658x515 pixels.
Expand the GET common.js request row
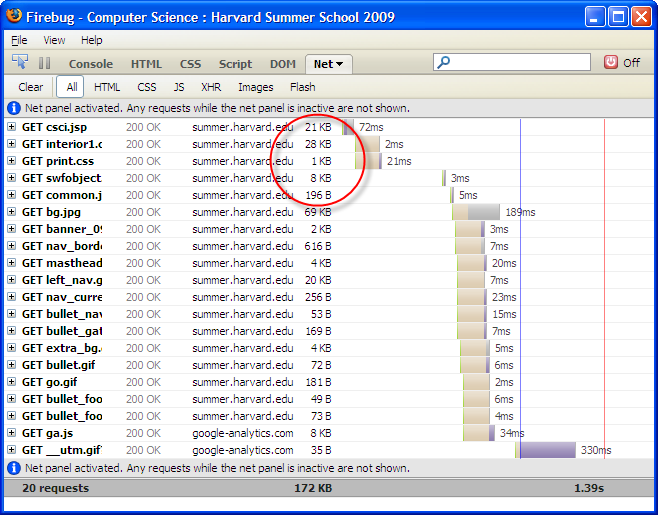pos(11,195)
